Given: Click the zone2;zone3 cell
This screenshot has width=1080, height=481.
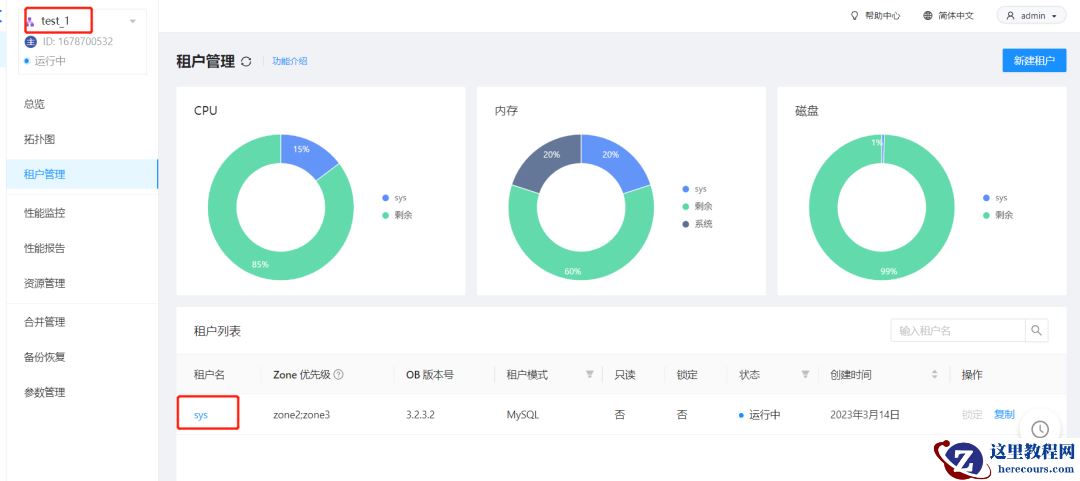Looking at the screenshot, I should [x=302, y=415].
